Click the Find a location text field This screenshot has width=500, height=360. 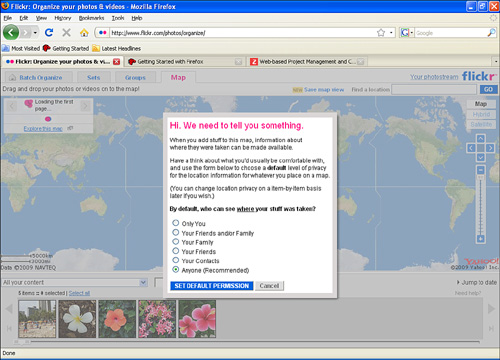(434, 89)
